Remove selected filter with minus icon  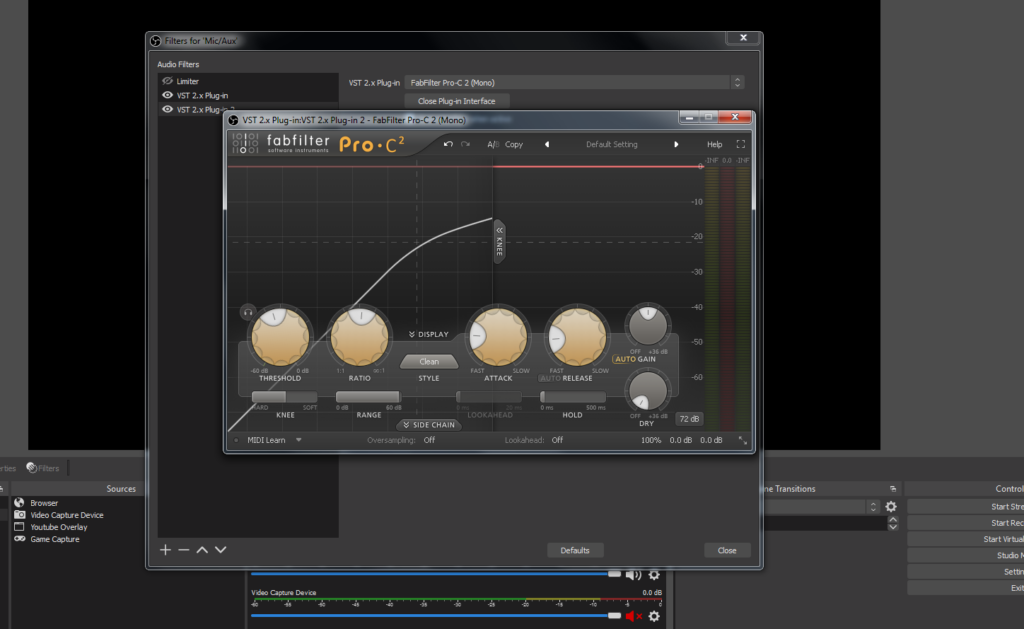pyautogui.click(x=184, y=550)
